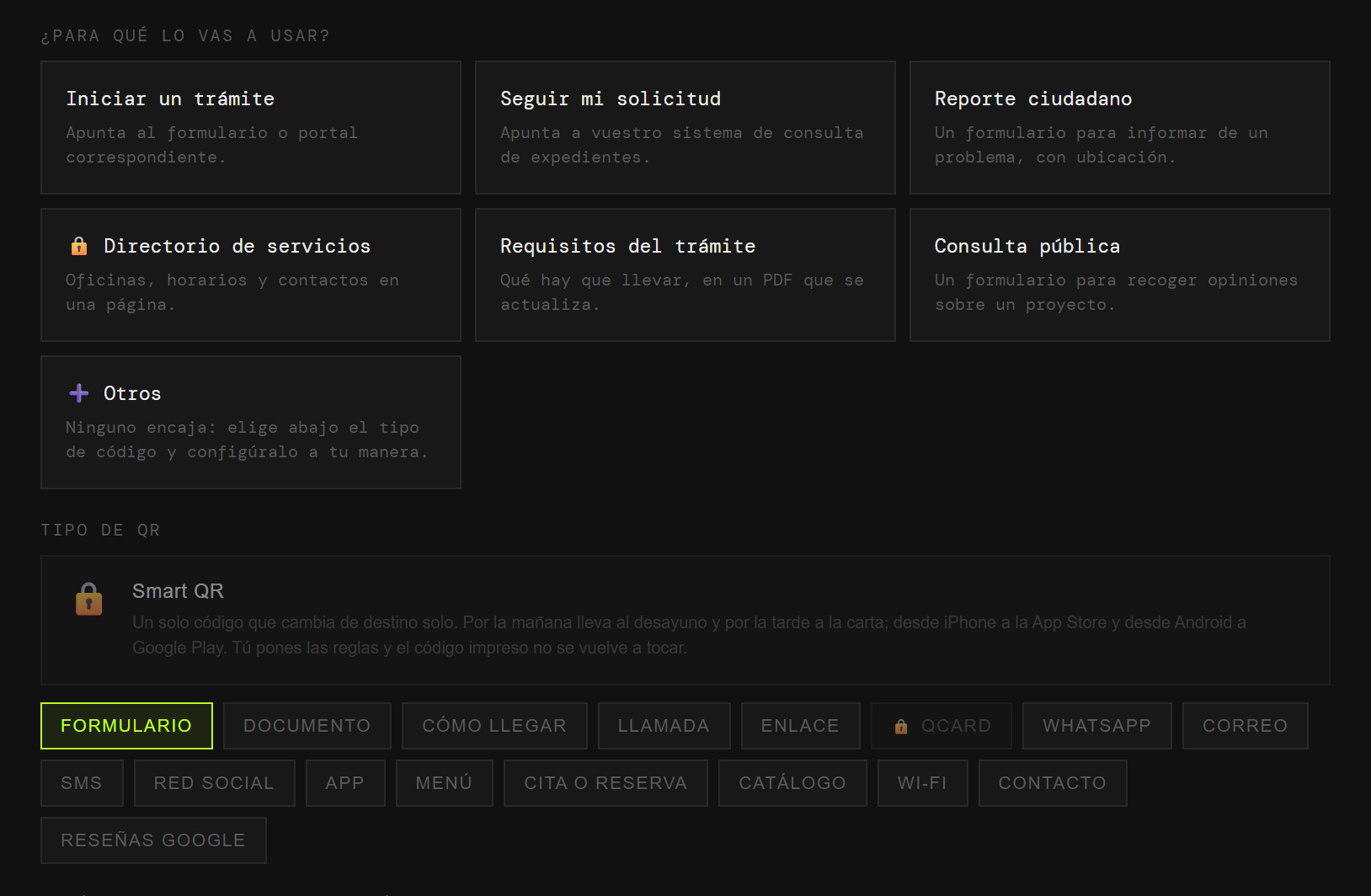Image resolution: width=1371 pixels, height=896 pixels.
Task: Click the lock icon beside QCARD
Action: tap(901, 726)
